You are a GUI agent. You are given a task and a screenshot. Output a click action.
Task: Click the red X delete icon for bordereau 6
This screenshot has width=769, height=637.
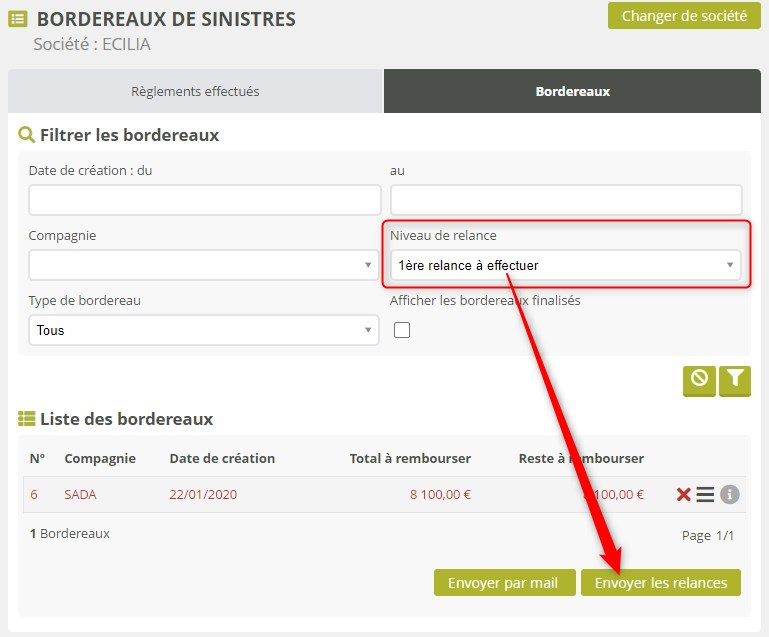(x=684, y=494)
